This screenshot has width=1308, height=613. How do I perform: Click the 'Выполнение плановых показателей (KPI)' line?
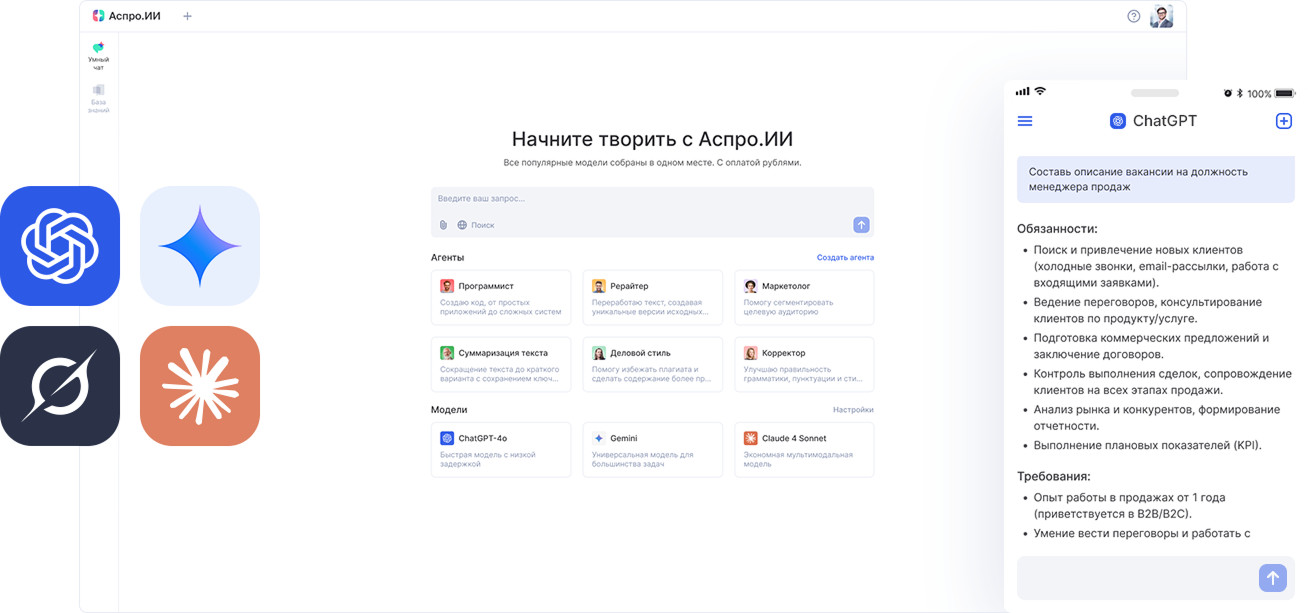click(1148, 445)
